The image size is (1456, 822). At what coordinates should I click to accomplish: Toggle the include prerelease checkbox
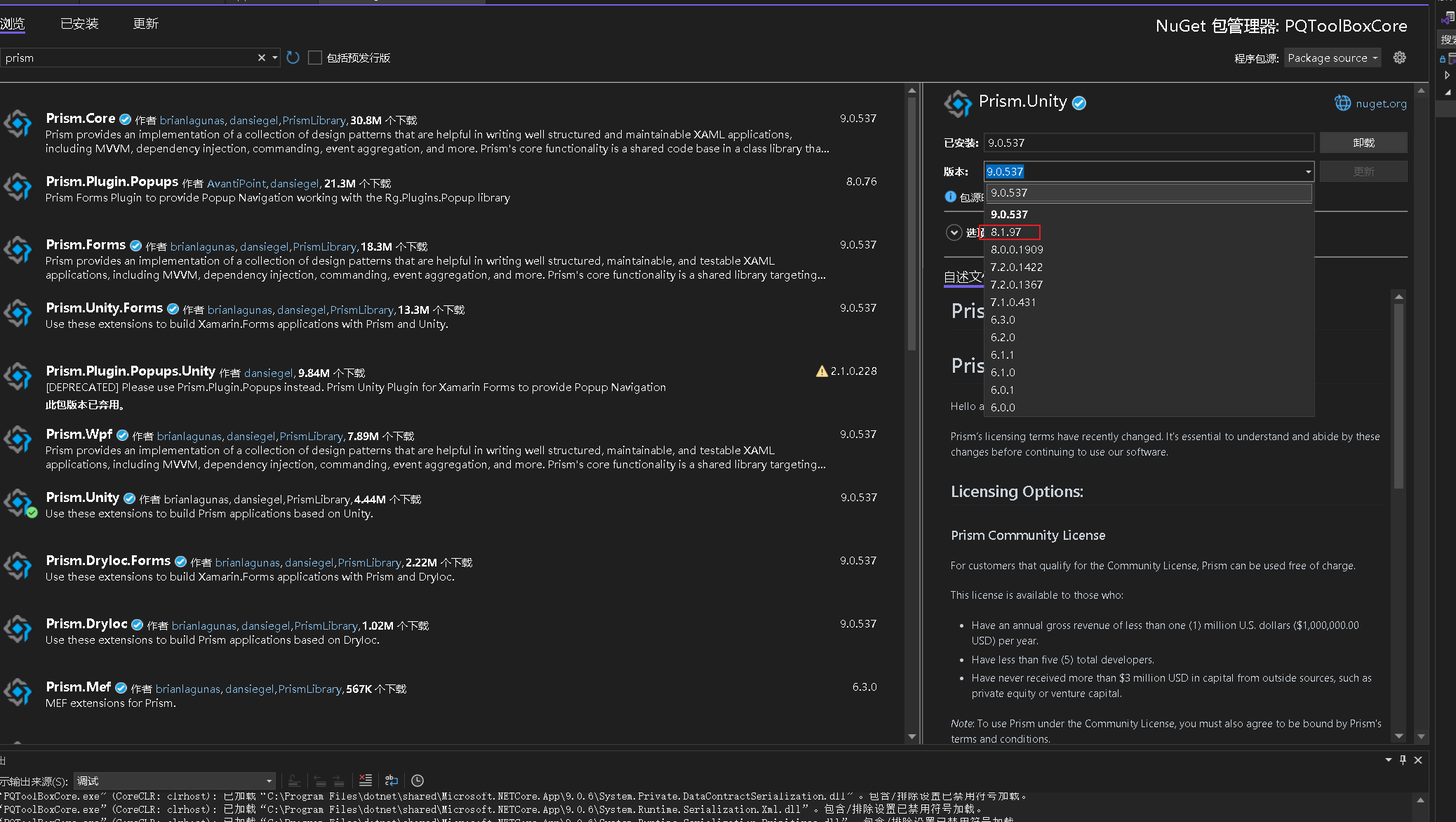point(315,58)
